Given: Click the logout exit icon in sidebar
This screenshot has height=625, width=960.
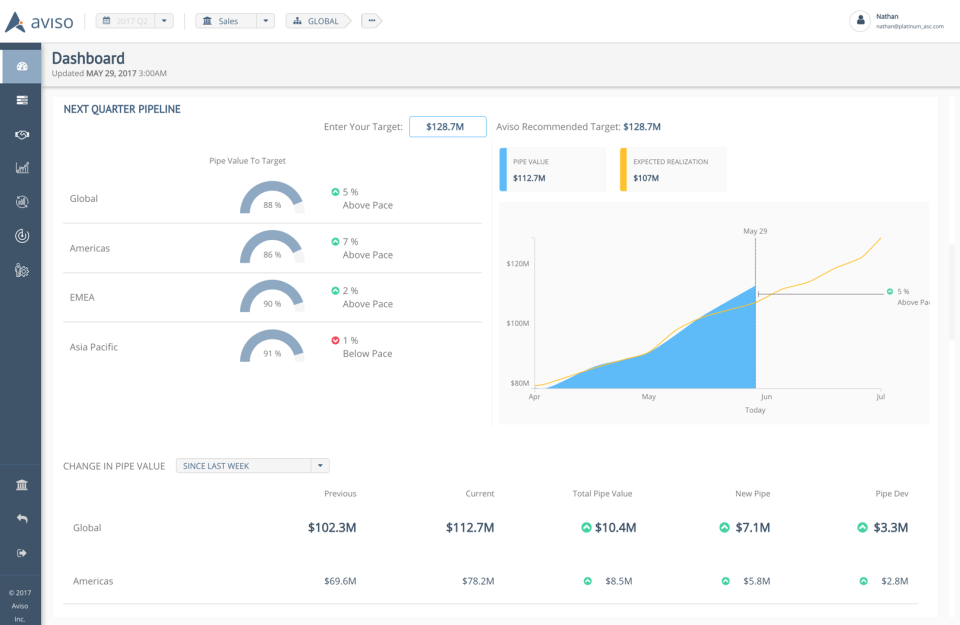Looking at the screenshot, I should pyautogui.click(x=21, y=553).
